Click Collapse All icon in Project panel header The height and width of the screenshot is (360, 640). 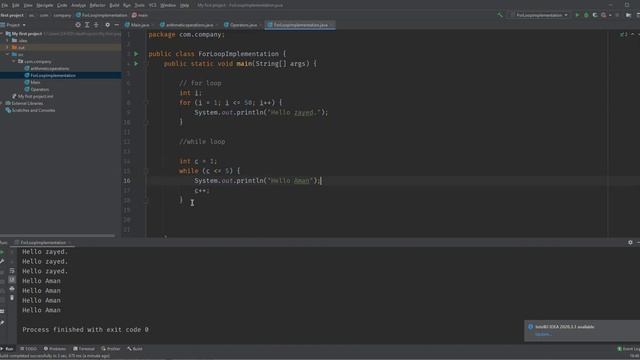96,25
